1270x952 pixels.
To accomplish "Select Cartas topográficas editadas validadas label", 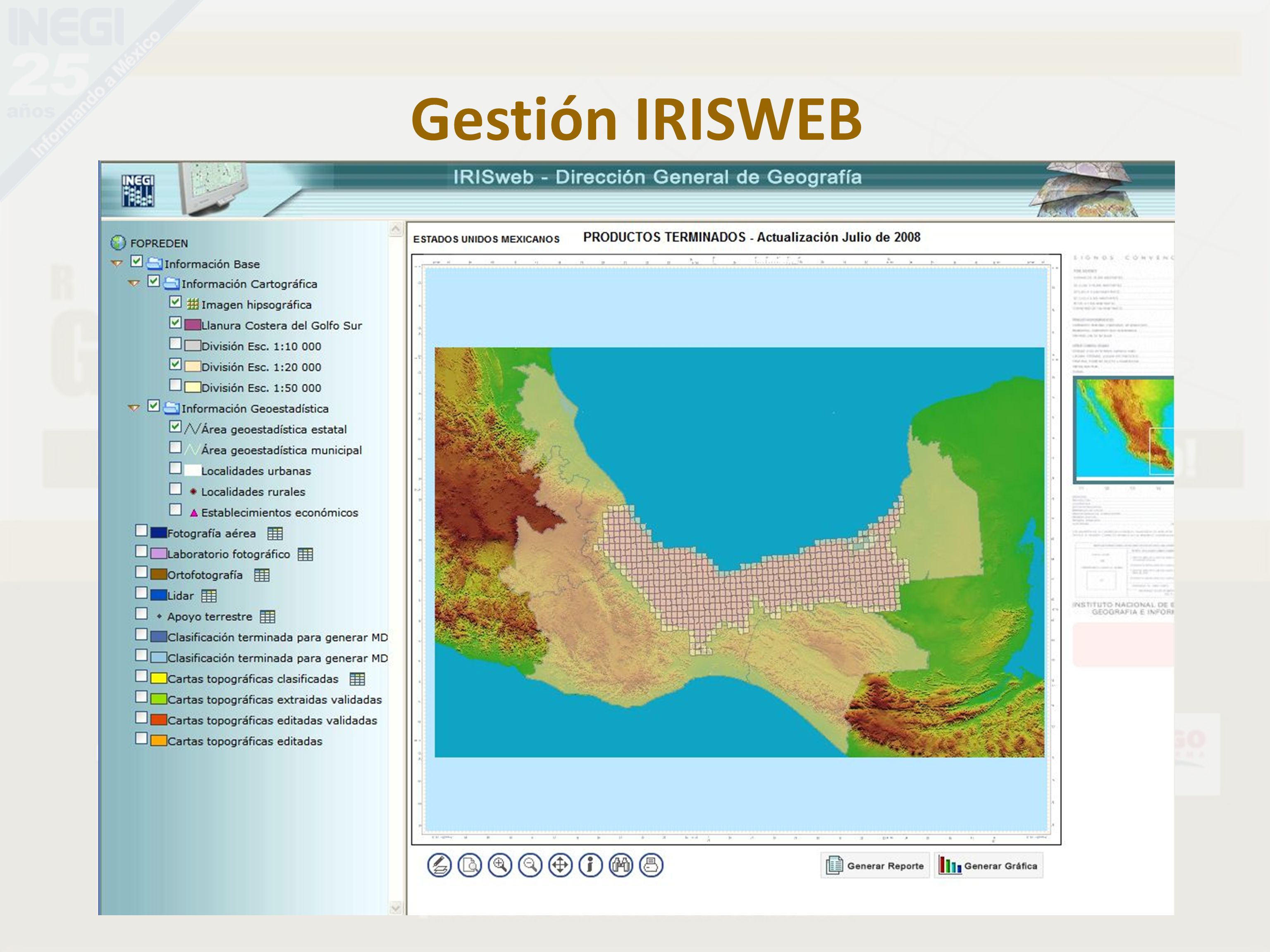I will (272, 721).
